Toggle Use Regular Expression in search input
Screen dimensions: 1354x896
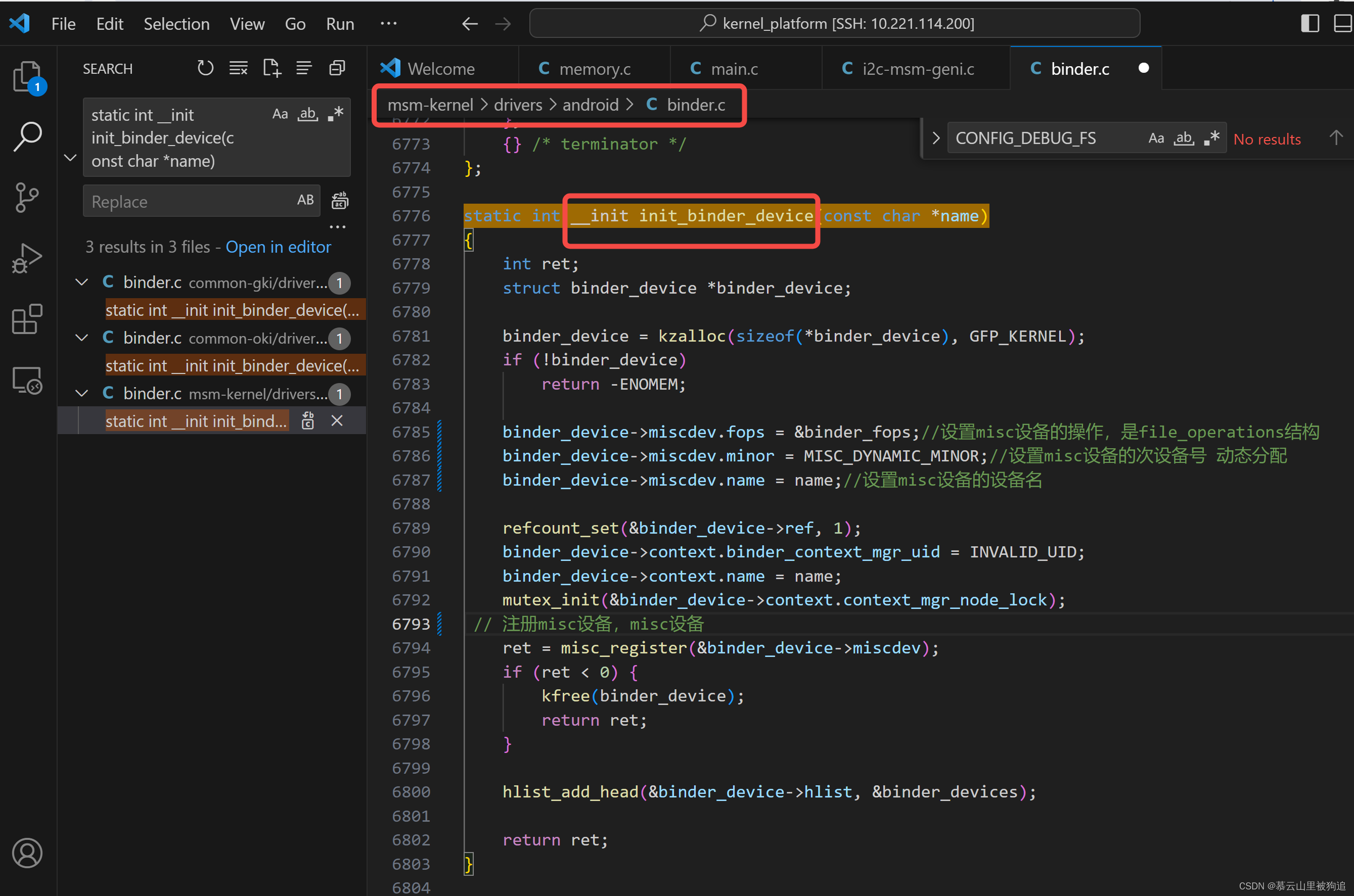336,114
